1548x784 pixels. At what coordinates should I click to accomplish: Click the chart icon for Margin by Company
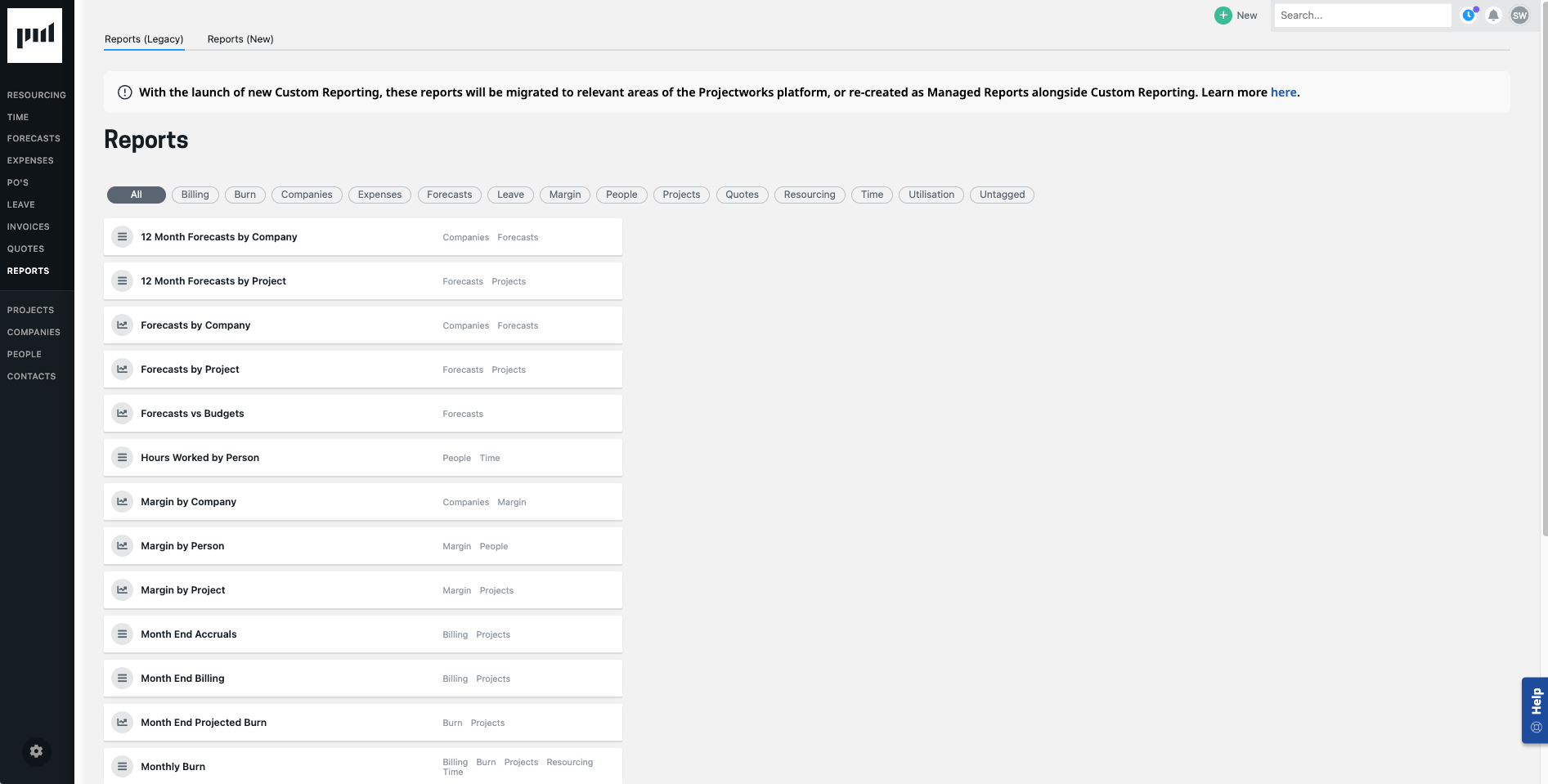(123, 502)
